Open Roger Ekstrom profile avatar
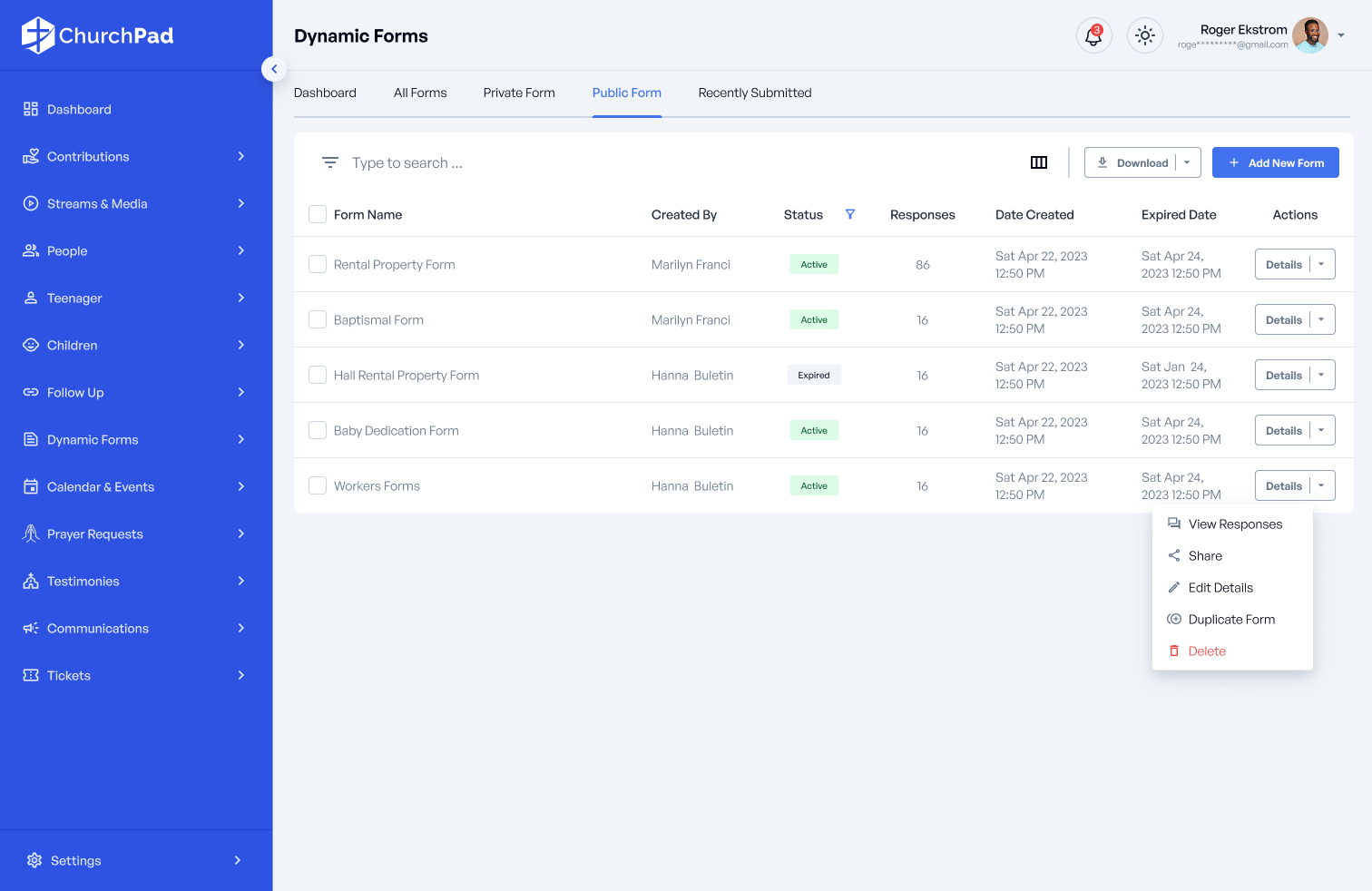This screenshot has width=1372, height=891. click(1309, 36)
